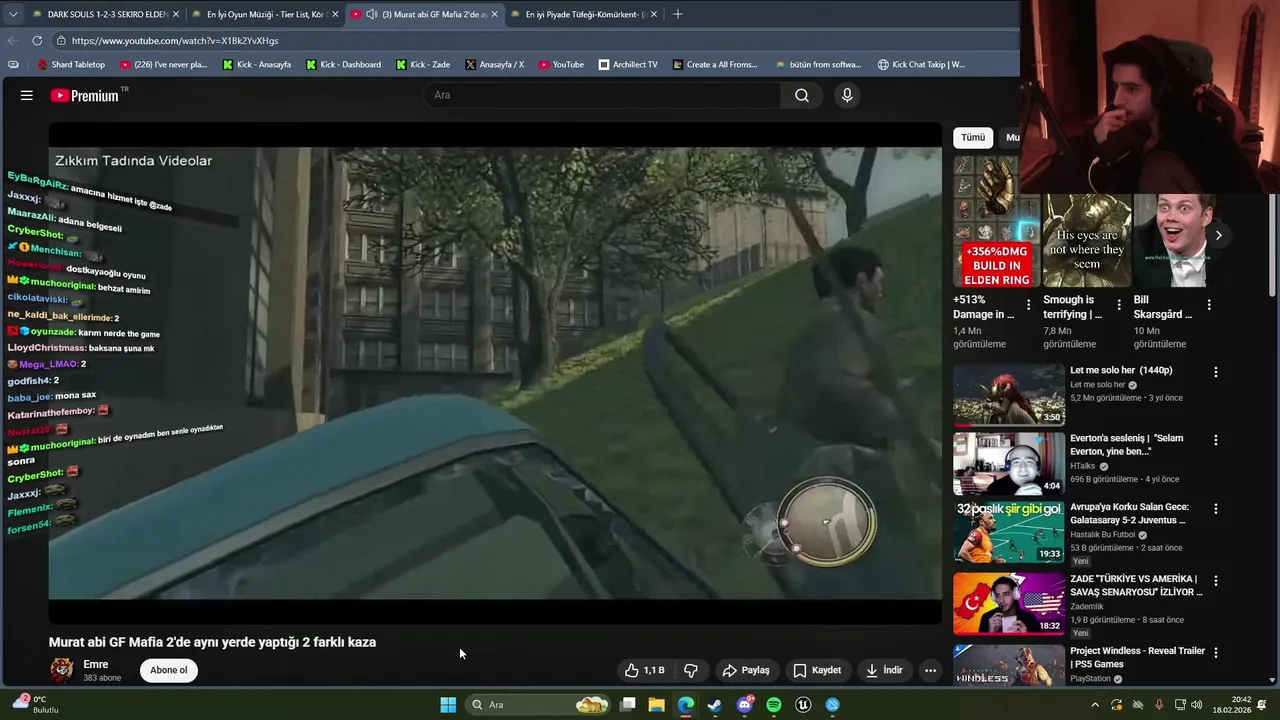Open Spotify from the taskbar
This screenshot has width=1280, height=720.
774,705
